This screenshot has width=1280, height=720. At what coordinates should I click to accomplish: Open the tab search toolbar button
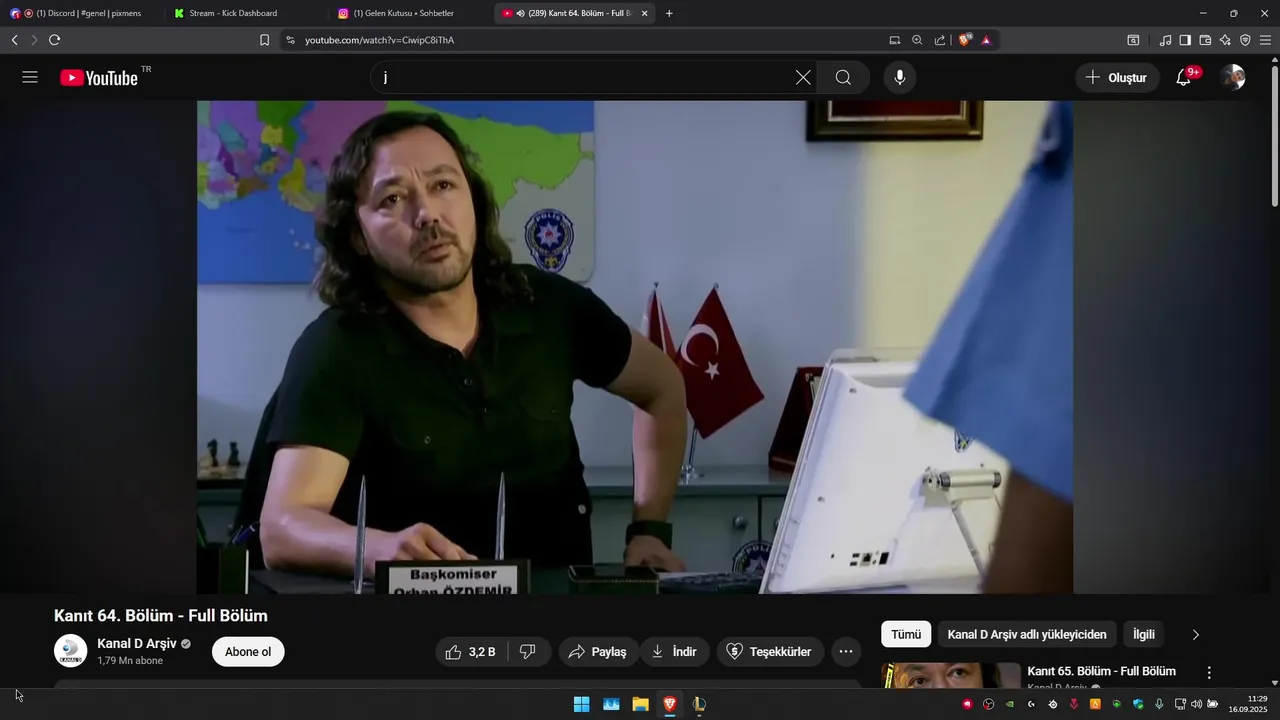click(x=1133, y=40)
